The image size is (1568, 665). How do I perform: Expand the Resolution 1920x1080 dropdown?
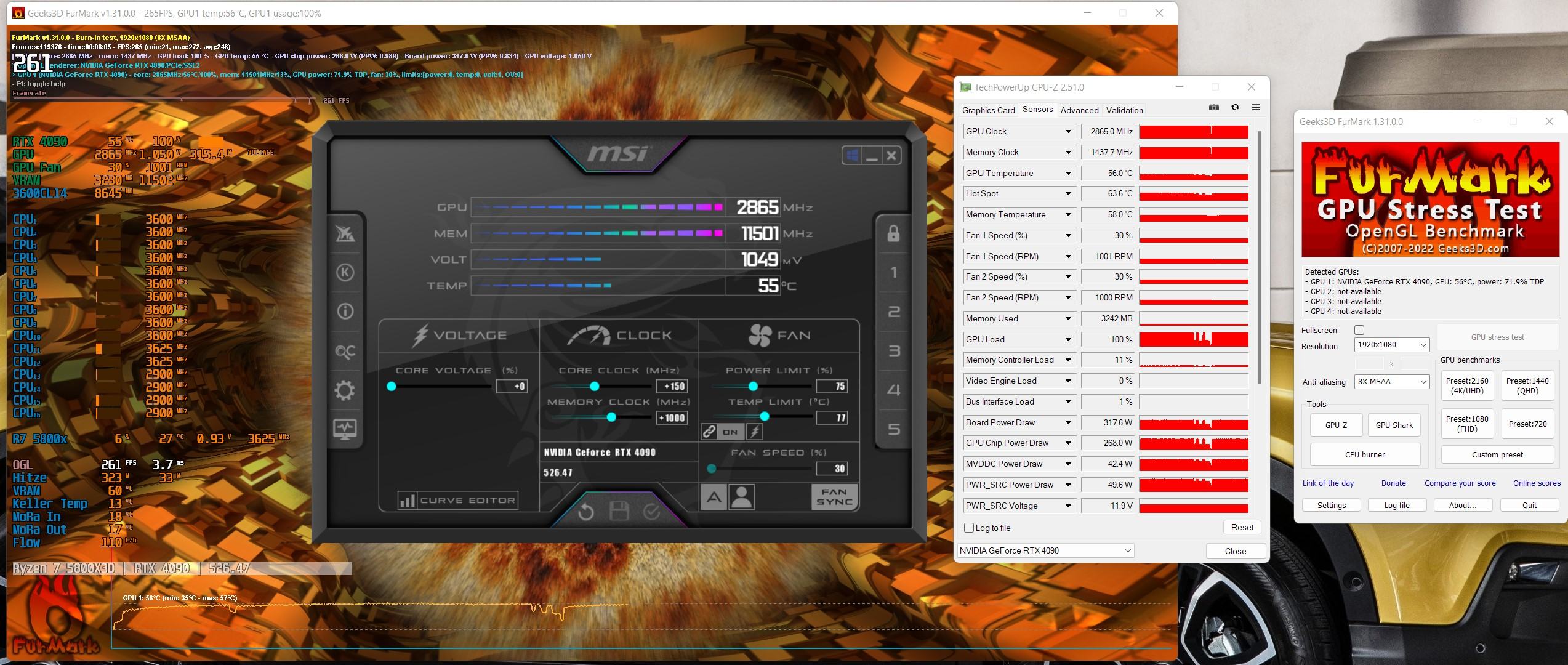point(1391,345)
